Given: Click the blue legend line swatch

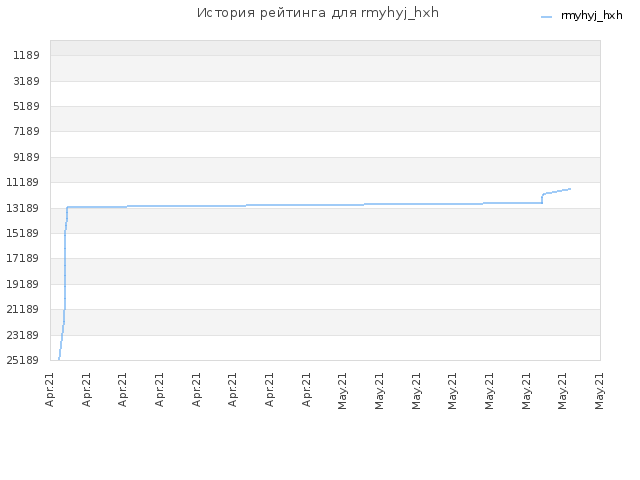Looking at the screenshot, I should 546,17.
